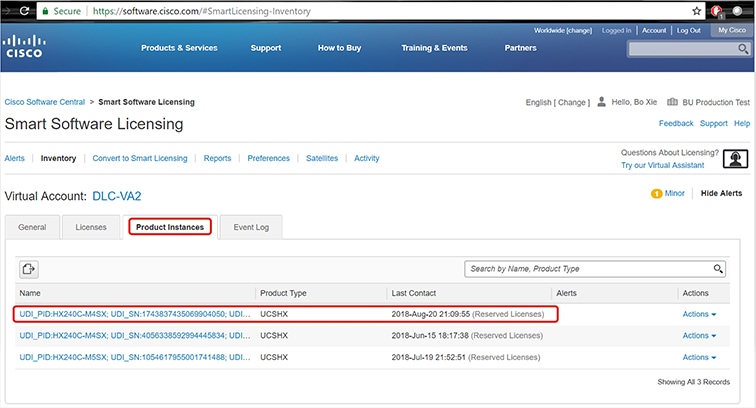Click the Secure lock icon
This screenshot has height=408, width=756.
(45, 11)
